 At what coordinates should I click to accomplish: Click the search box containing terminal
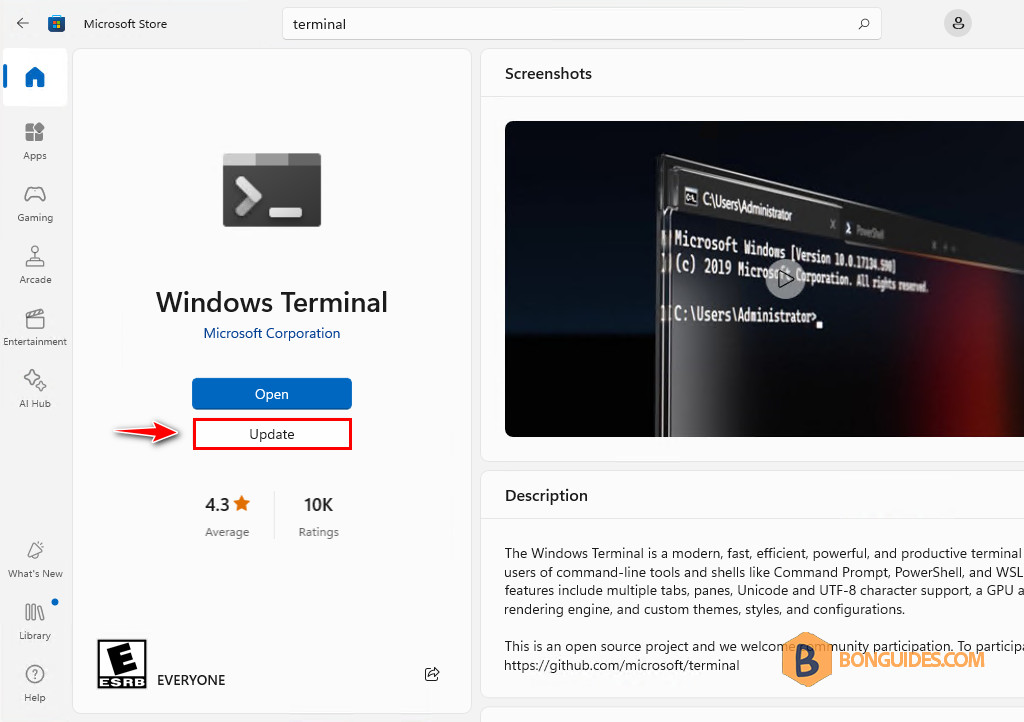tap(581, 24)
